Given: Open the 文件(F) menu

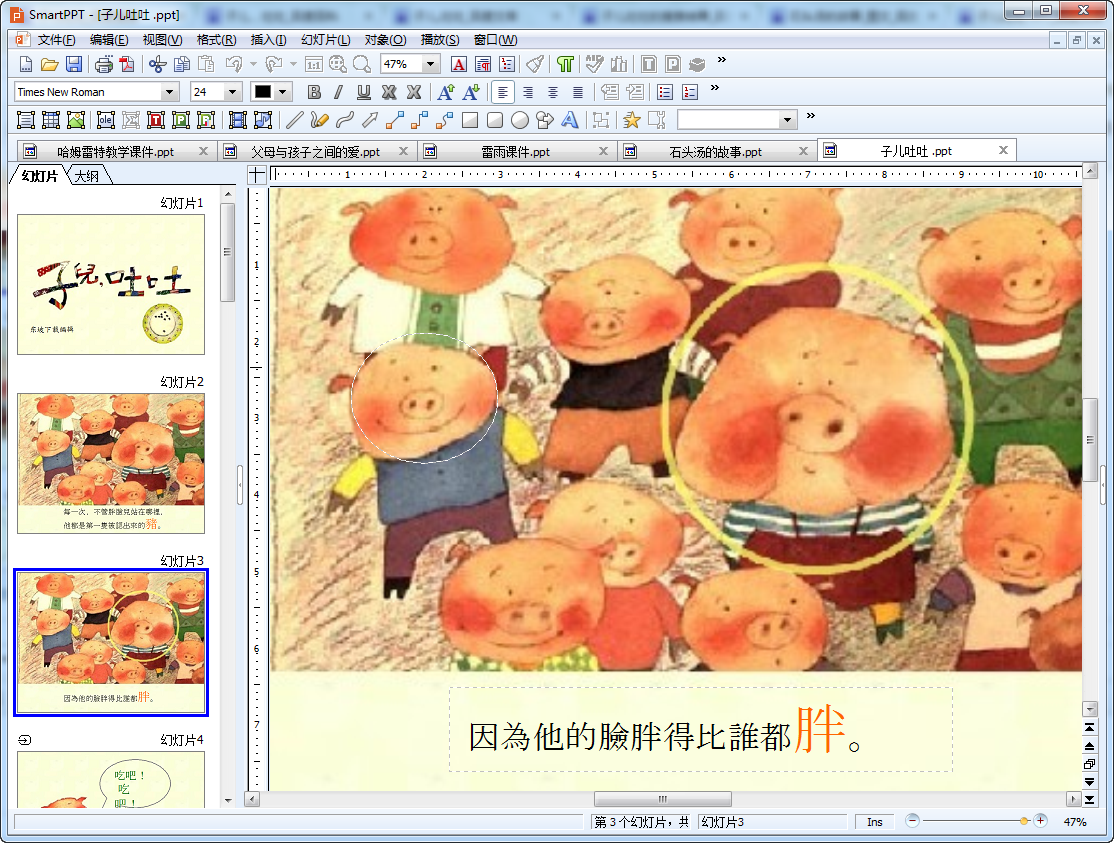Looking at the screenshot, I should (55, 40).
